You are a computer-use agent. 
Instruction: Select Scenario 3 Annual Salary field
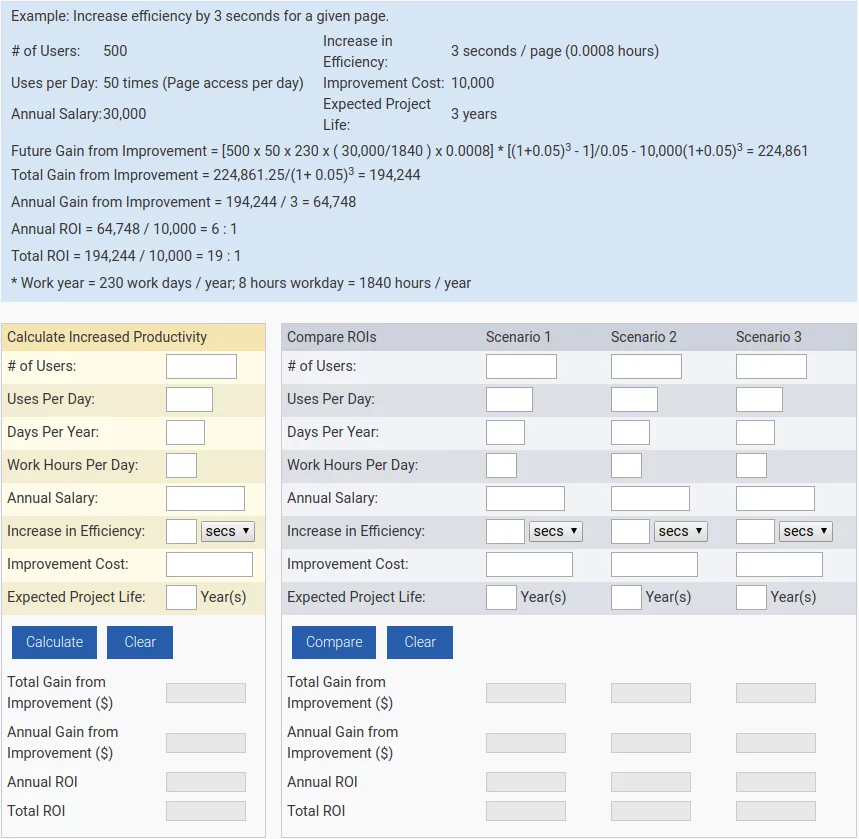(775, 499)
